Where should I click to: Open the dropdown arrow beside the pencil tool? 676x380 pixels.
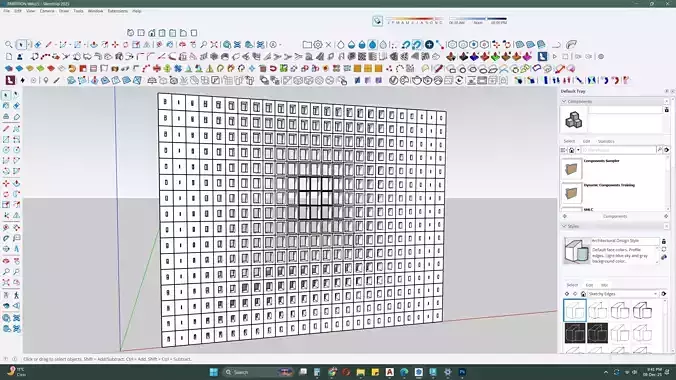click(x=55, y=44)
